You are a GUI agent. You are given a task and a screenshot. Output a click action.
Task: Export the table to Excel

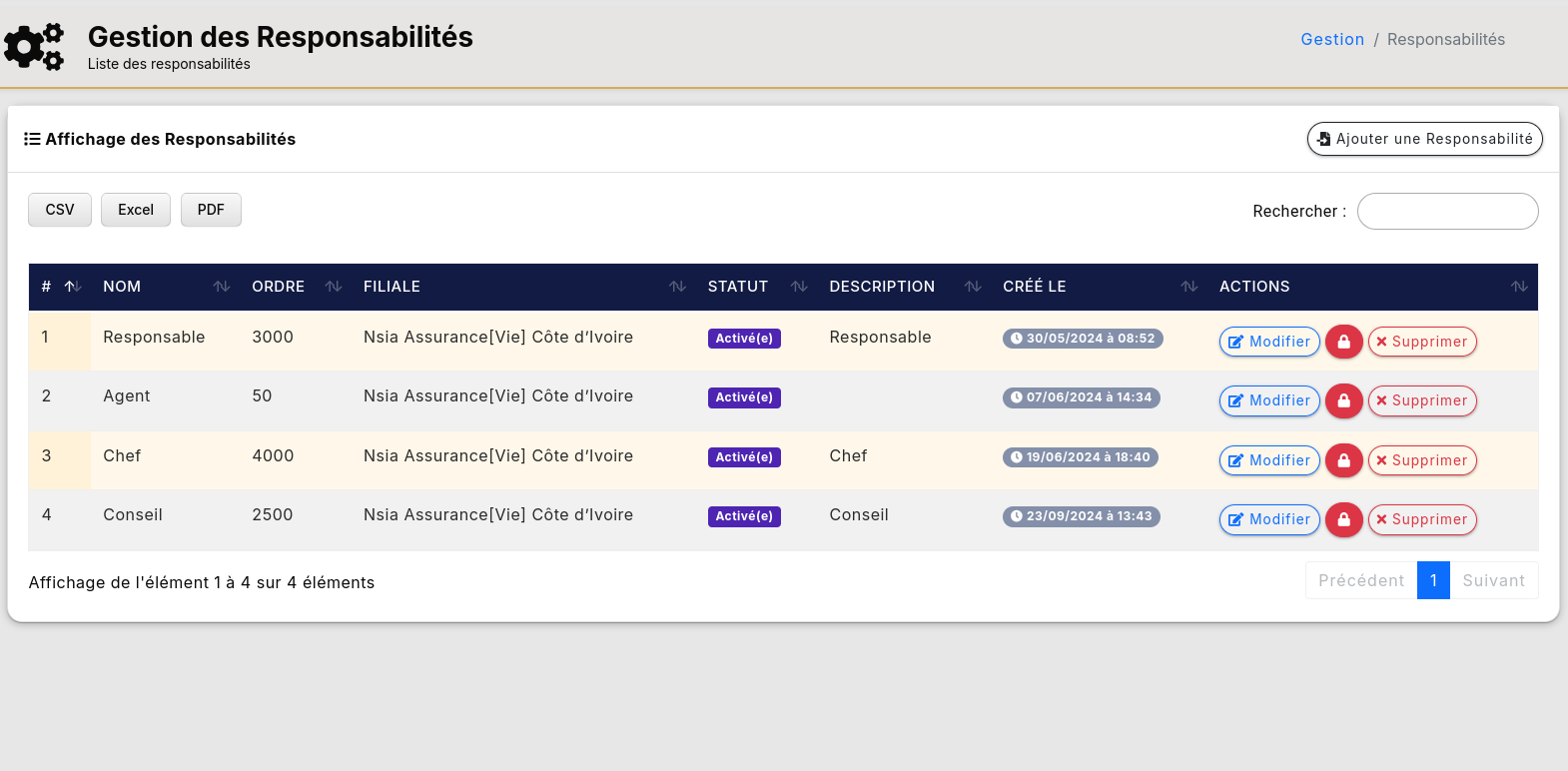pos(136,210)
